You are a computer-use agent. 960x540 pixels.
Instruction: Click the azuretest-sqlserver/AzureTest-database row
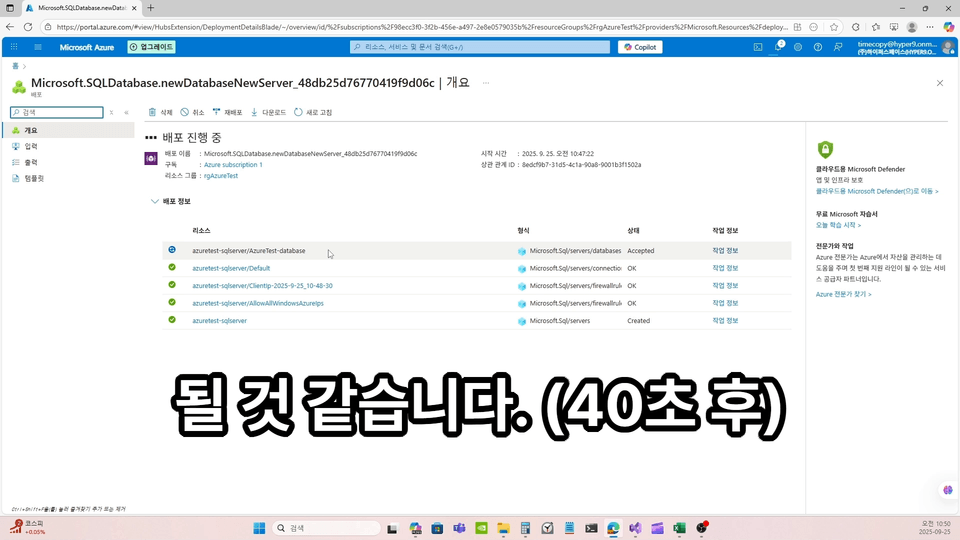(x=476, y=250)
